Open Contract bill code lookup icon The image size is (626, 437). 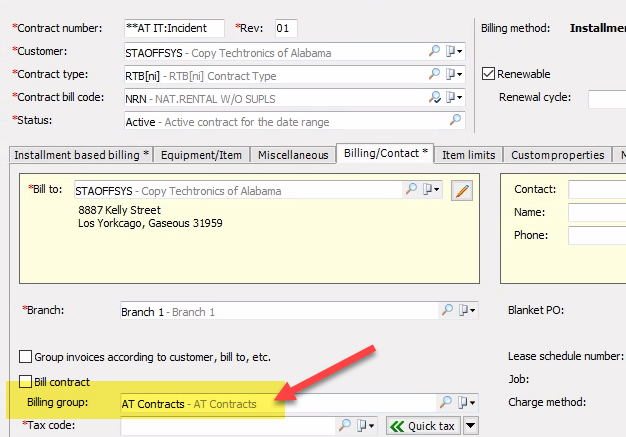tap(434, 97)
